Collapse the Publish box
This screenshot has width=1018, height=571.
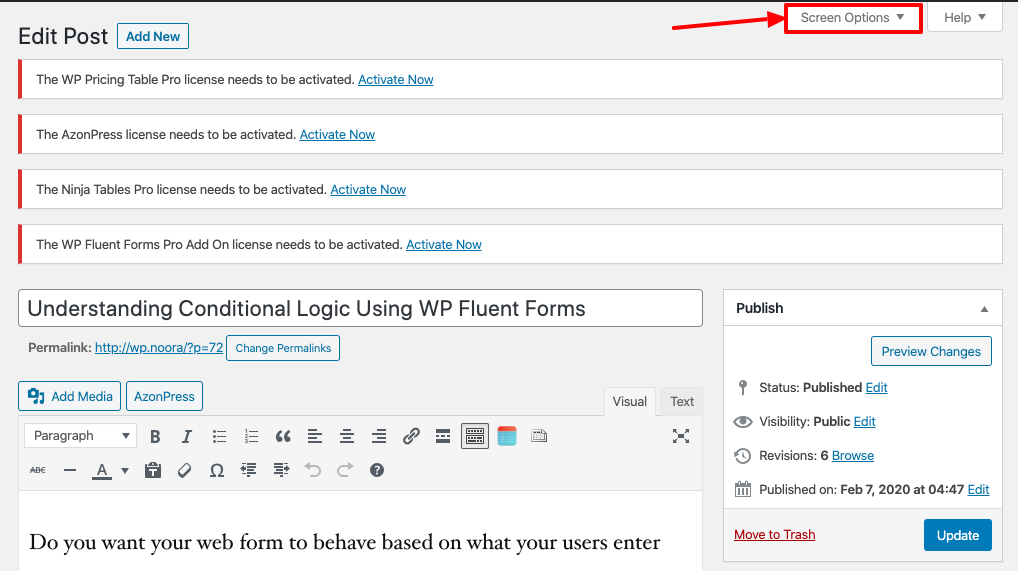(x=984, y=309)
